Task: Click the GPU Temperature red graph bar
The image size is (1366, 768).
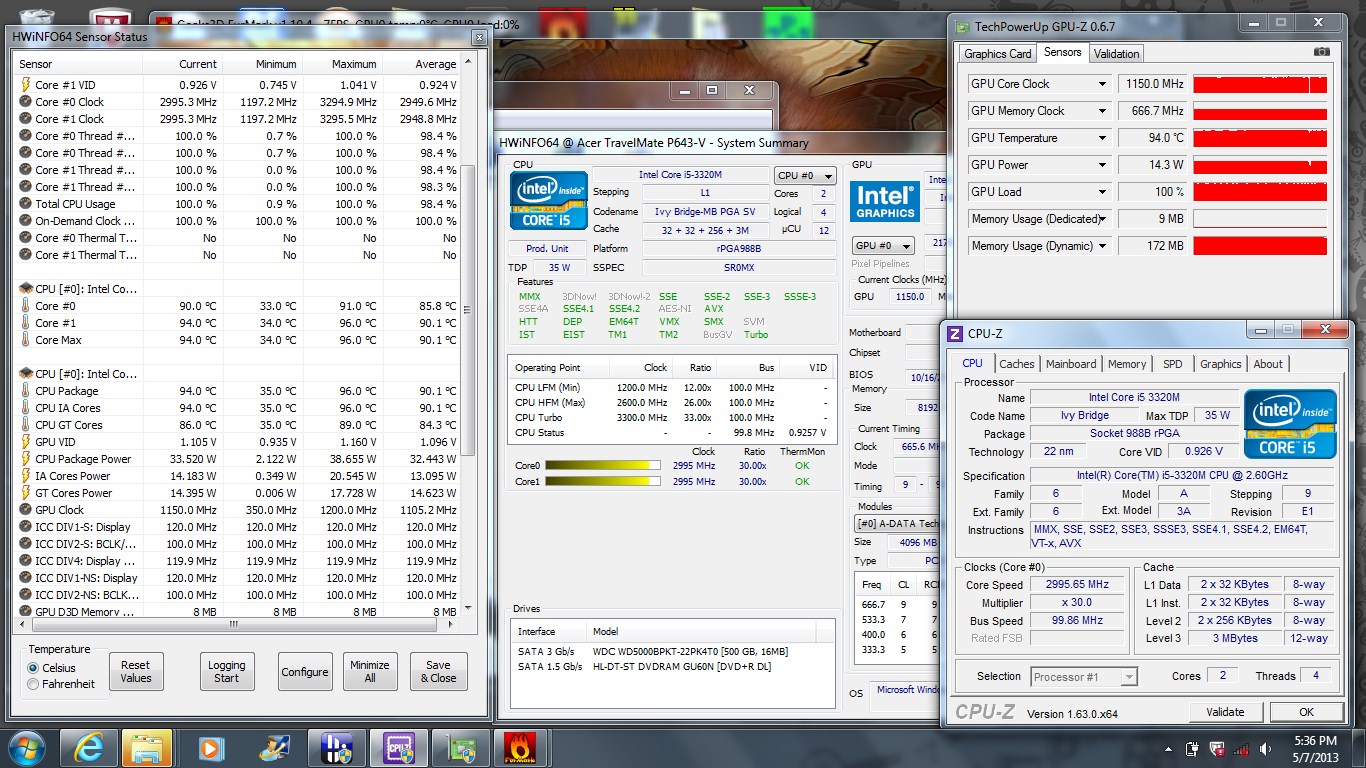Action: click(1260, 138)
